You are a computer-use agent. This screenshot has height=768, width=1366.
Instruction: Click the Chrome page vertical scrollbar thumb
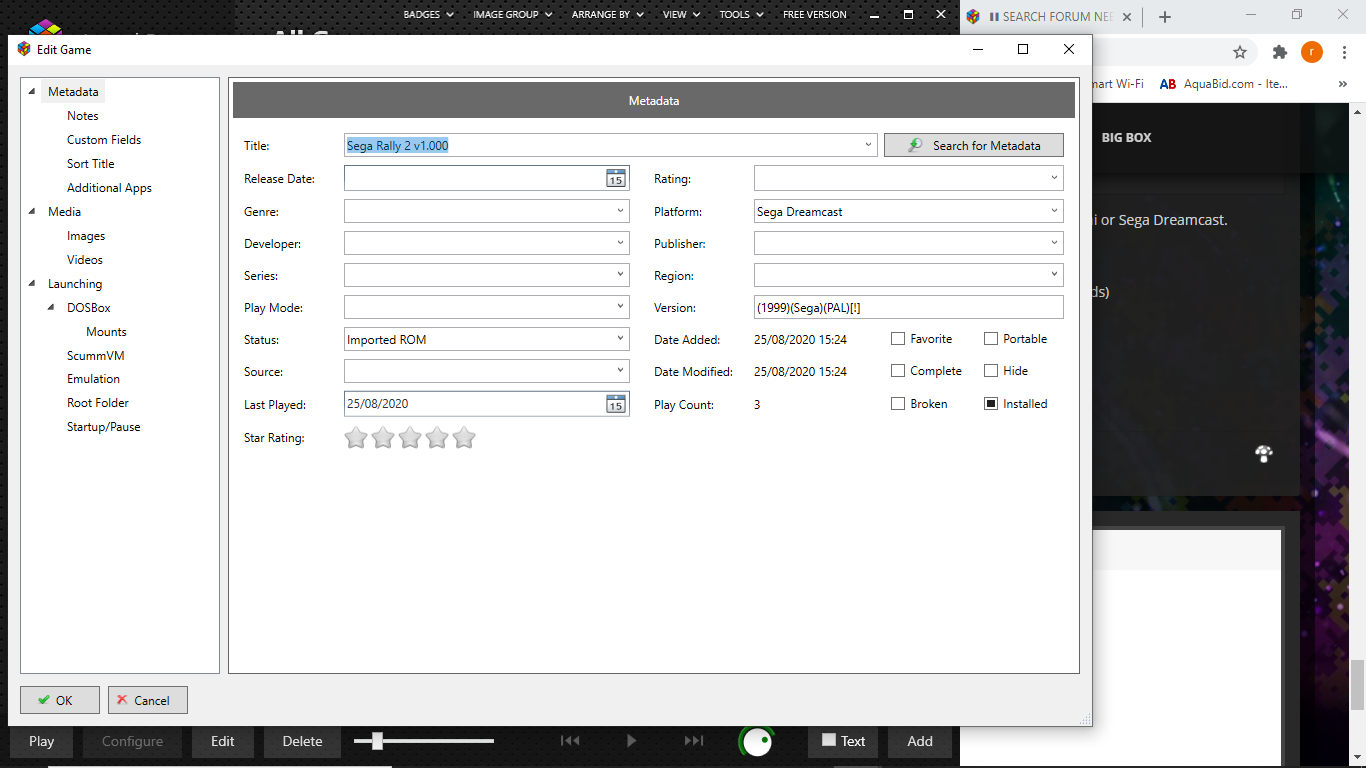[x=1358, y=684]
